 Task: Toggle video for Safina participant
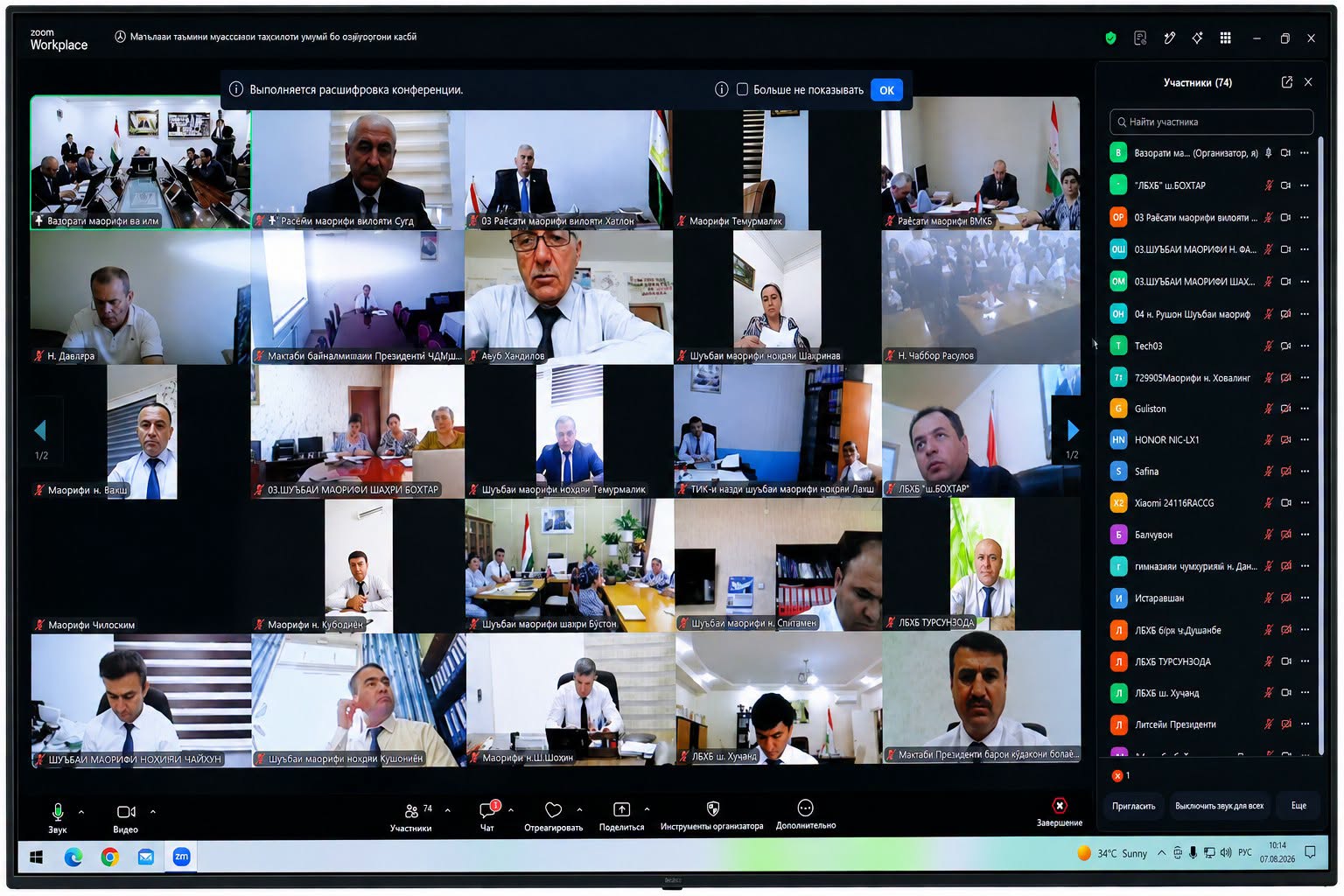pos(1285,472)
